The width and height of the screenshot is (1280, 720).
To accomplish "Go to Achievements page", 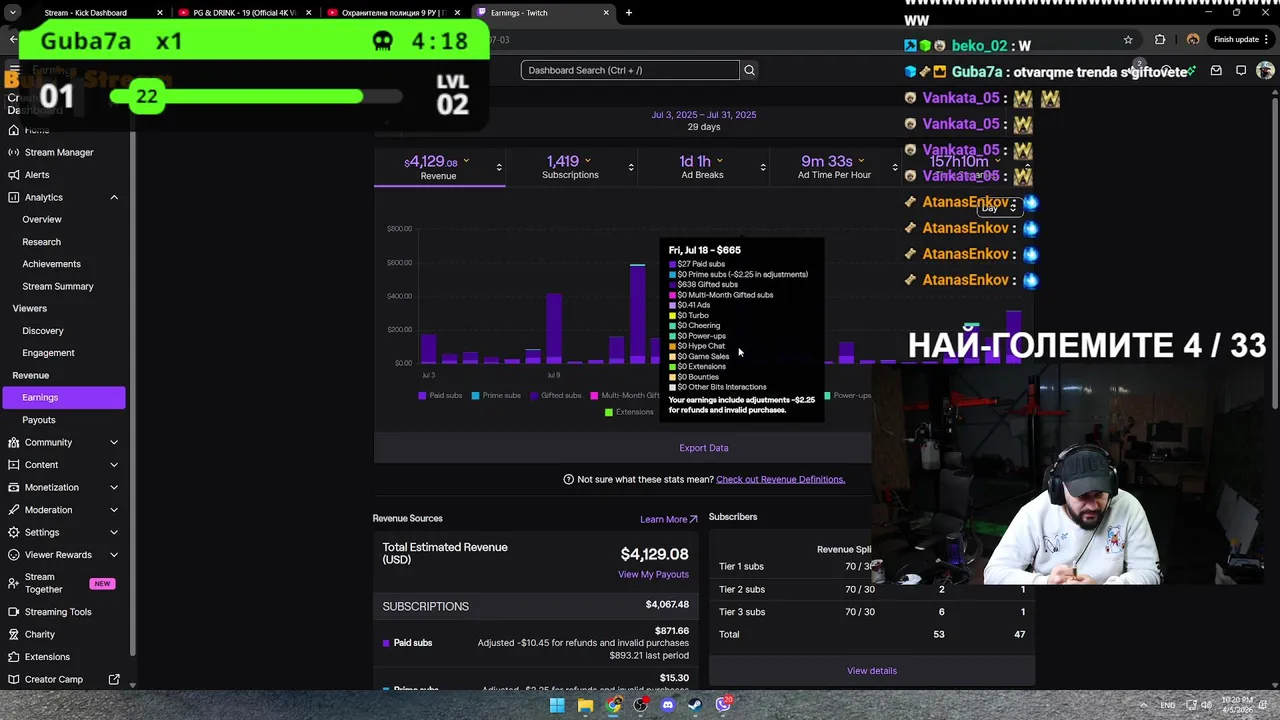I will tap(51, 264).
